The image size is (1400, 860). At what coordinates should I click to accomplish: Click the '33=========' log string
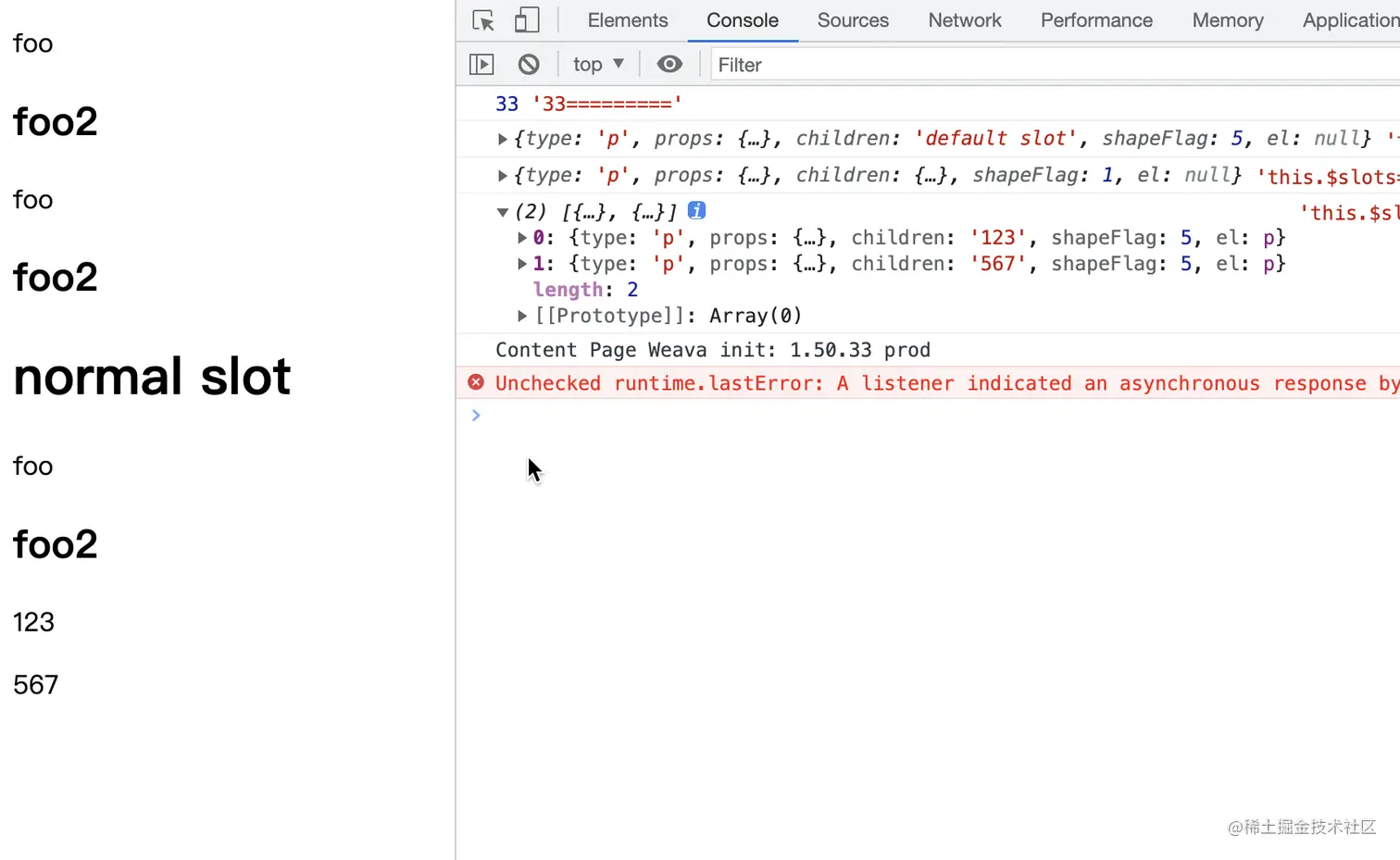click(x=606, y=104)
